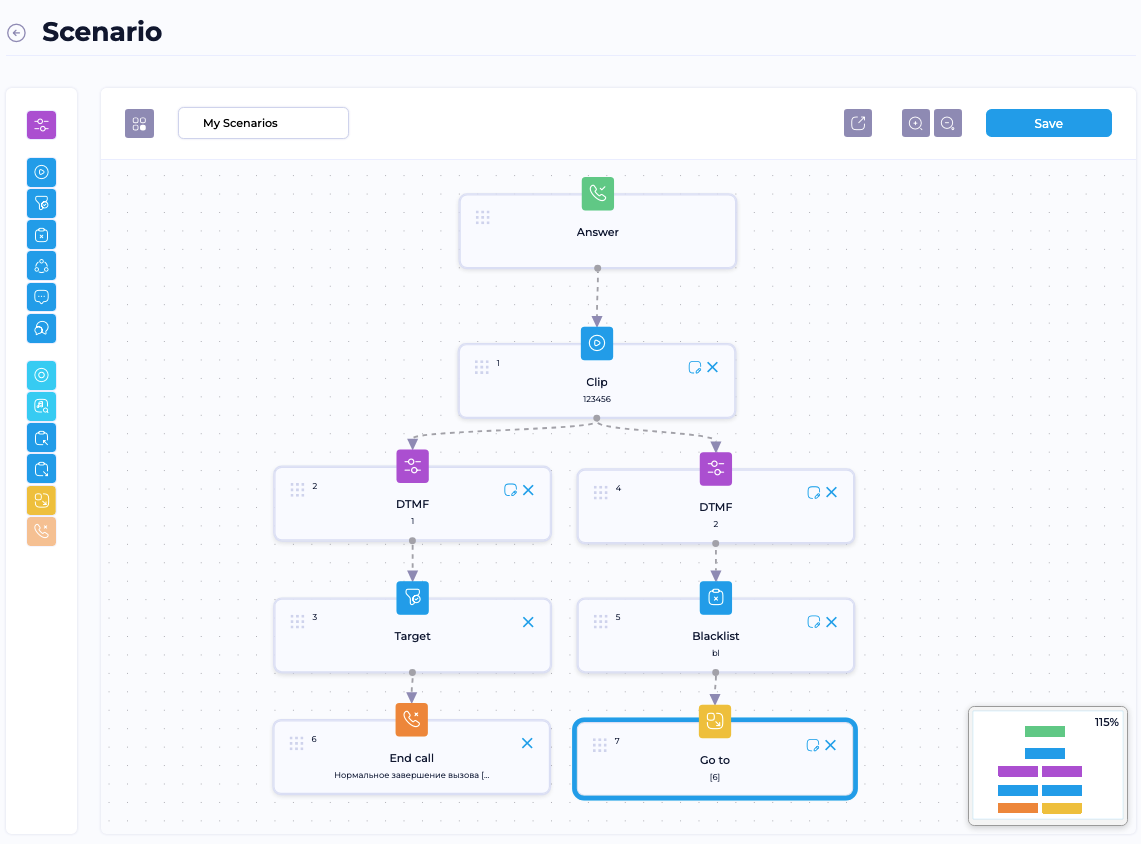Edit the Go to node settings
Viewport: 1141px width, 844px height.
(813, 745)
